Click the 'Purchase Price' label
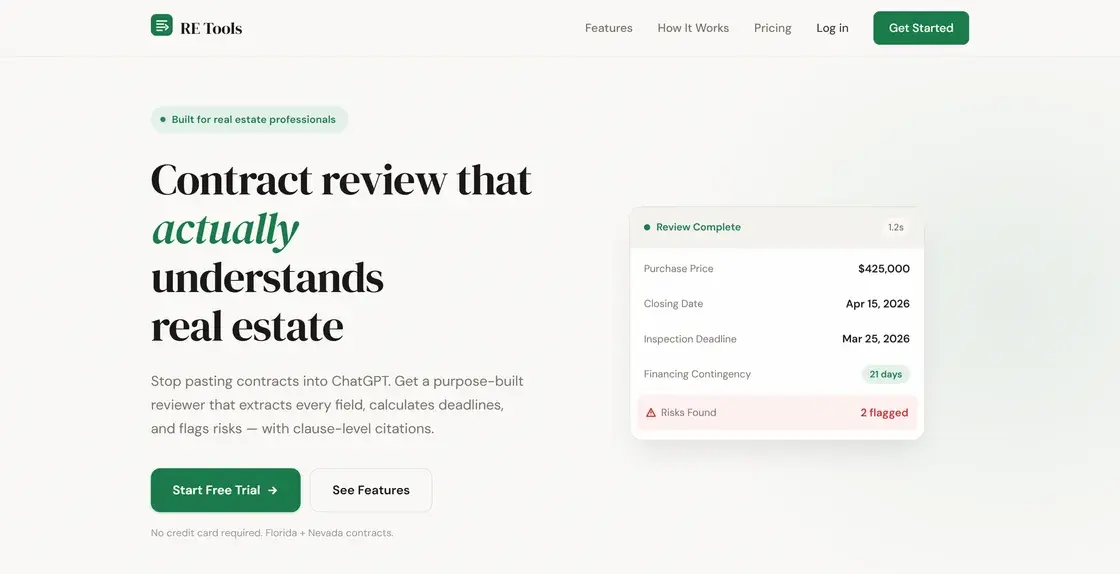Viewport: 1120px width, 574px height. point(679,268)
